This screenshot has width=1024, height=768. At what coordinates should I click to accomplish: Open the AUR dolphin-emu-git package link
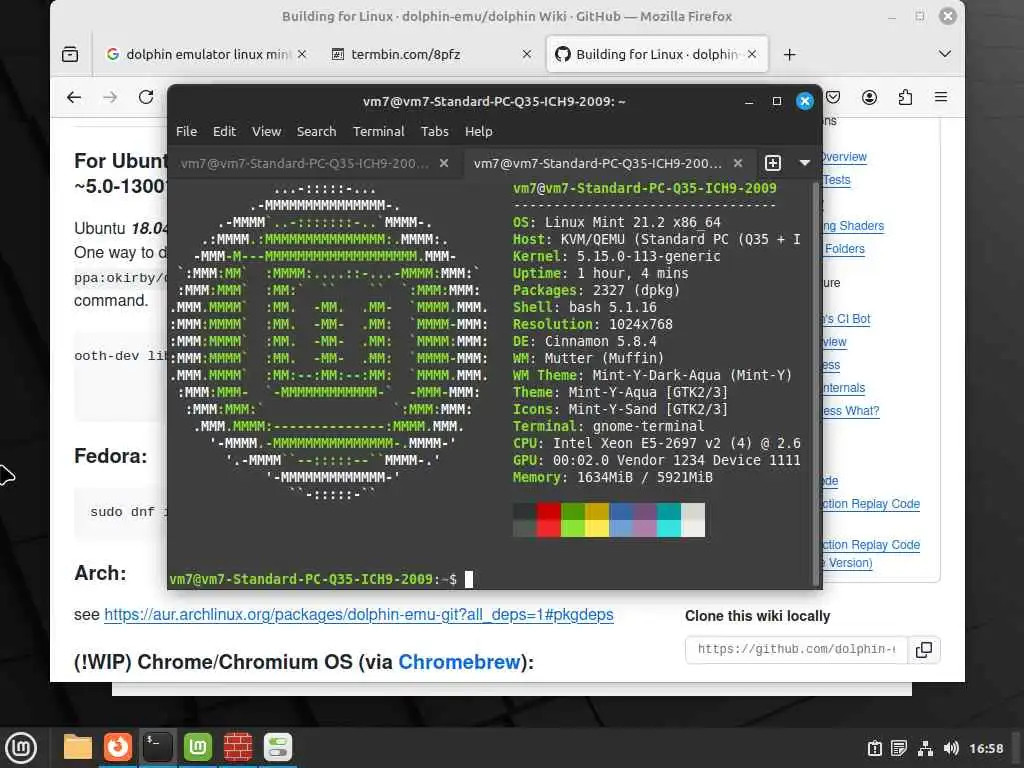point(359,615)
